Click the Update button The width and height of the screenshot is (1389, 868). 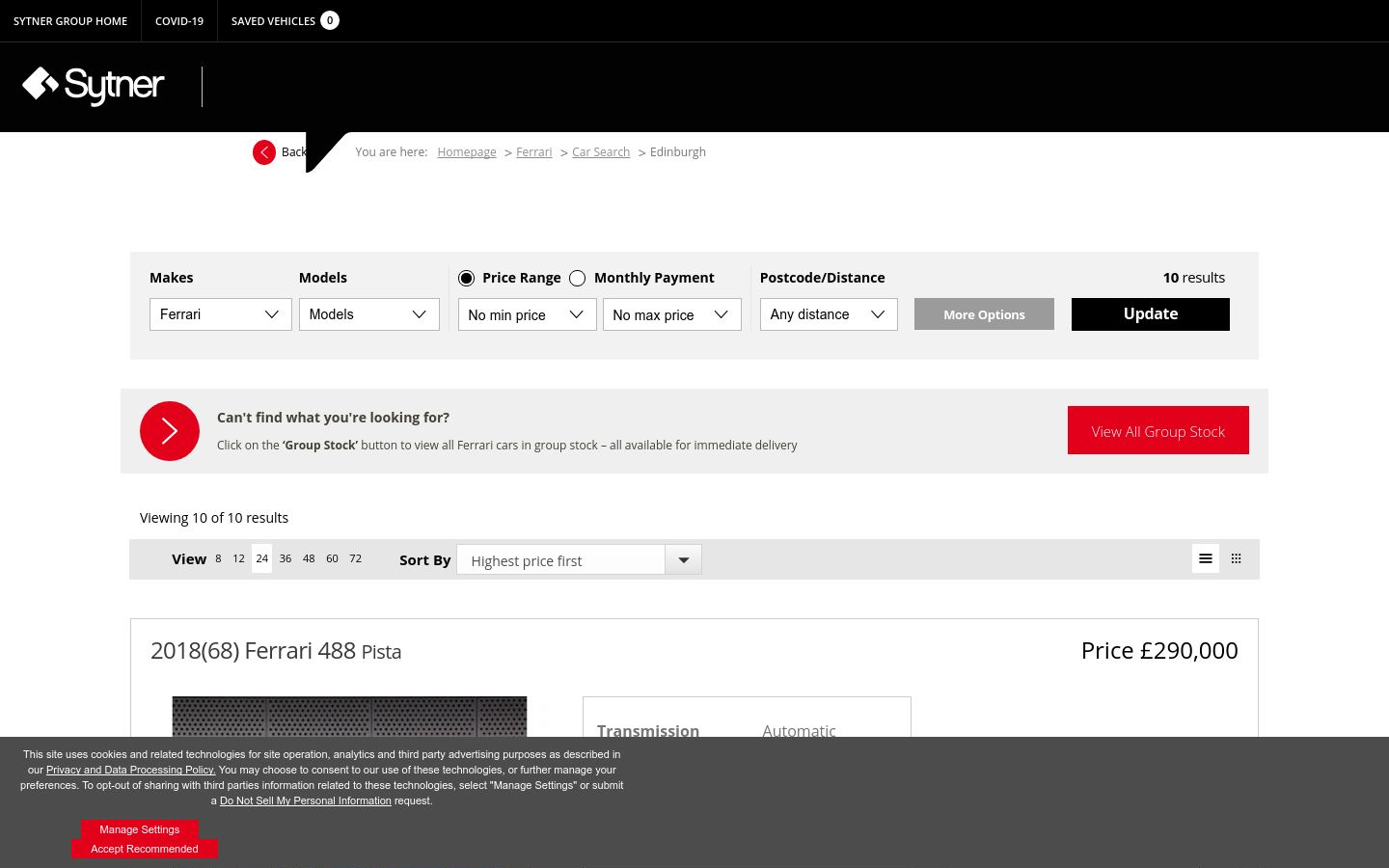tap(1151, 314)
